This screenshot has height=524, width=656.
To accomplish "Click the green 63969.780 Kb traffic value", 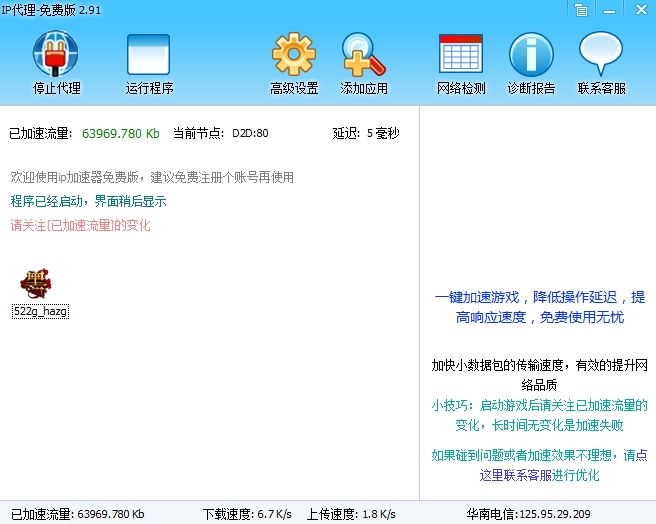I will [120, 134].
